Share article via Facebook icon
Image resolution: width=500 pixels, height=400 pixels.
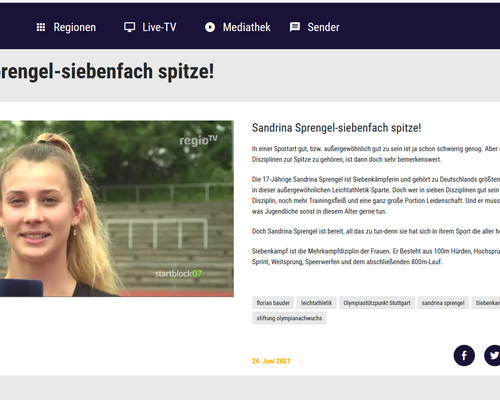coord(464,355)
